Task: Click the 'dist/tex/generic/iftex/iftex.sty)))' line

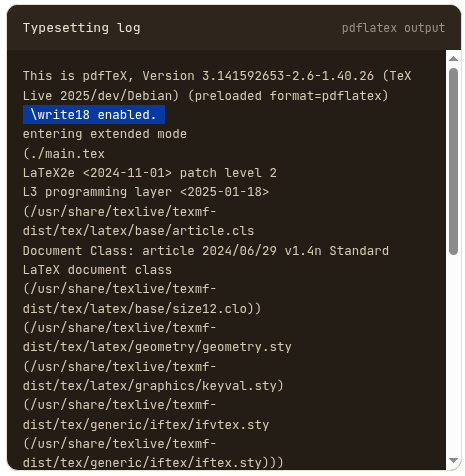Action: [x=153, y=463]
